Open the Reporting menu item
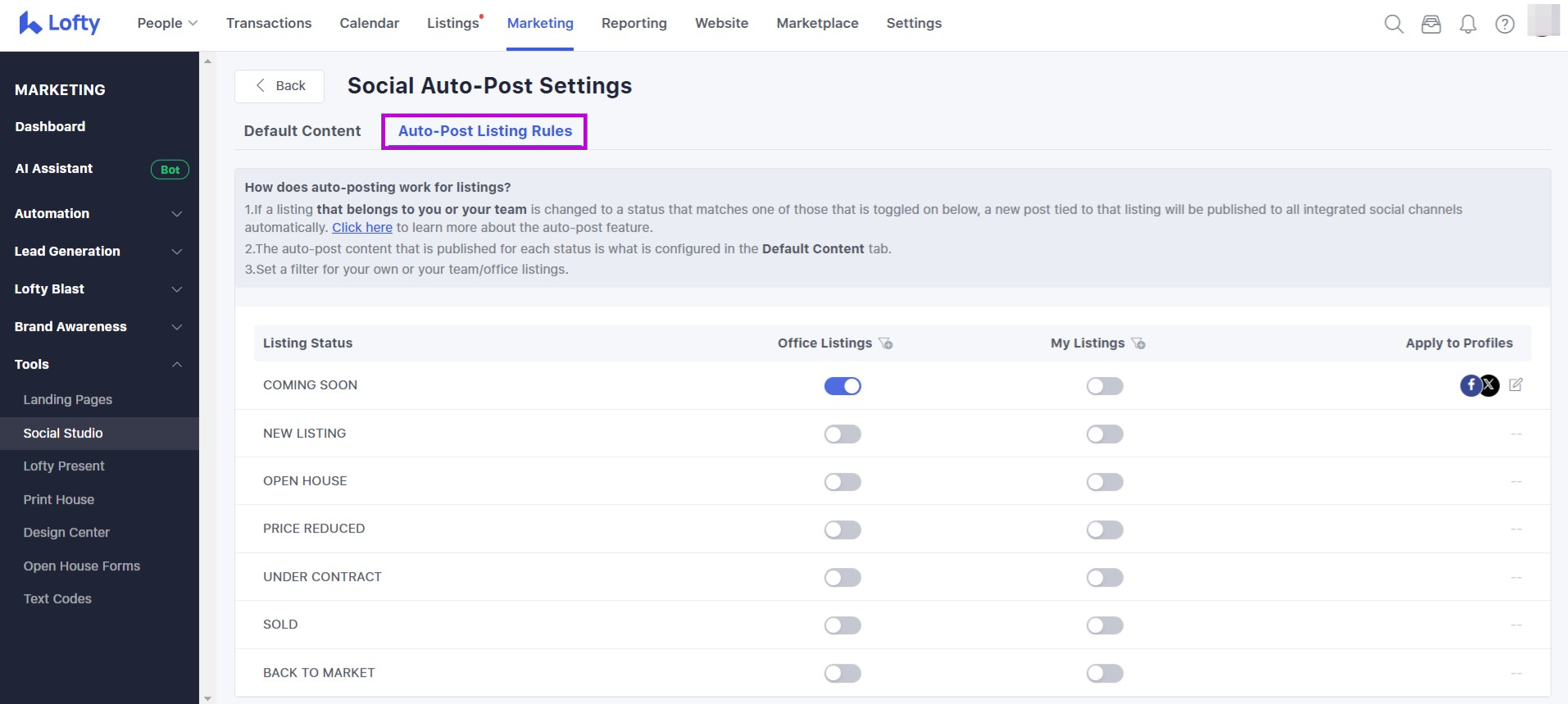 pyautogui.click(x=634, y=23)
